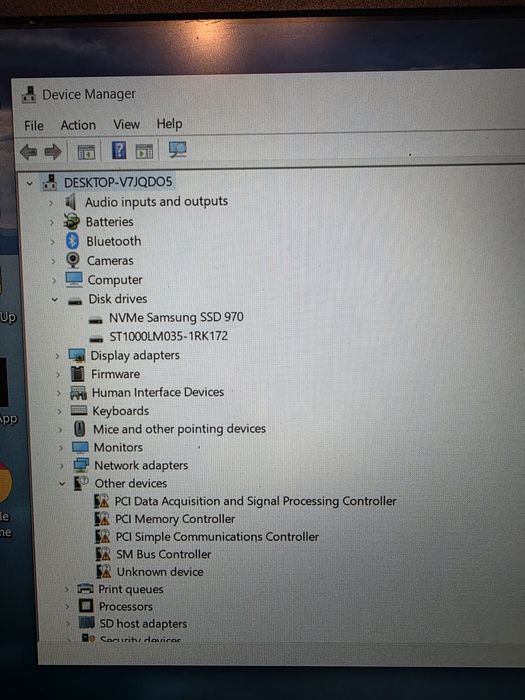
Task: Expand the Network adapters category
Action: click(62, 466)
